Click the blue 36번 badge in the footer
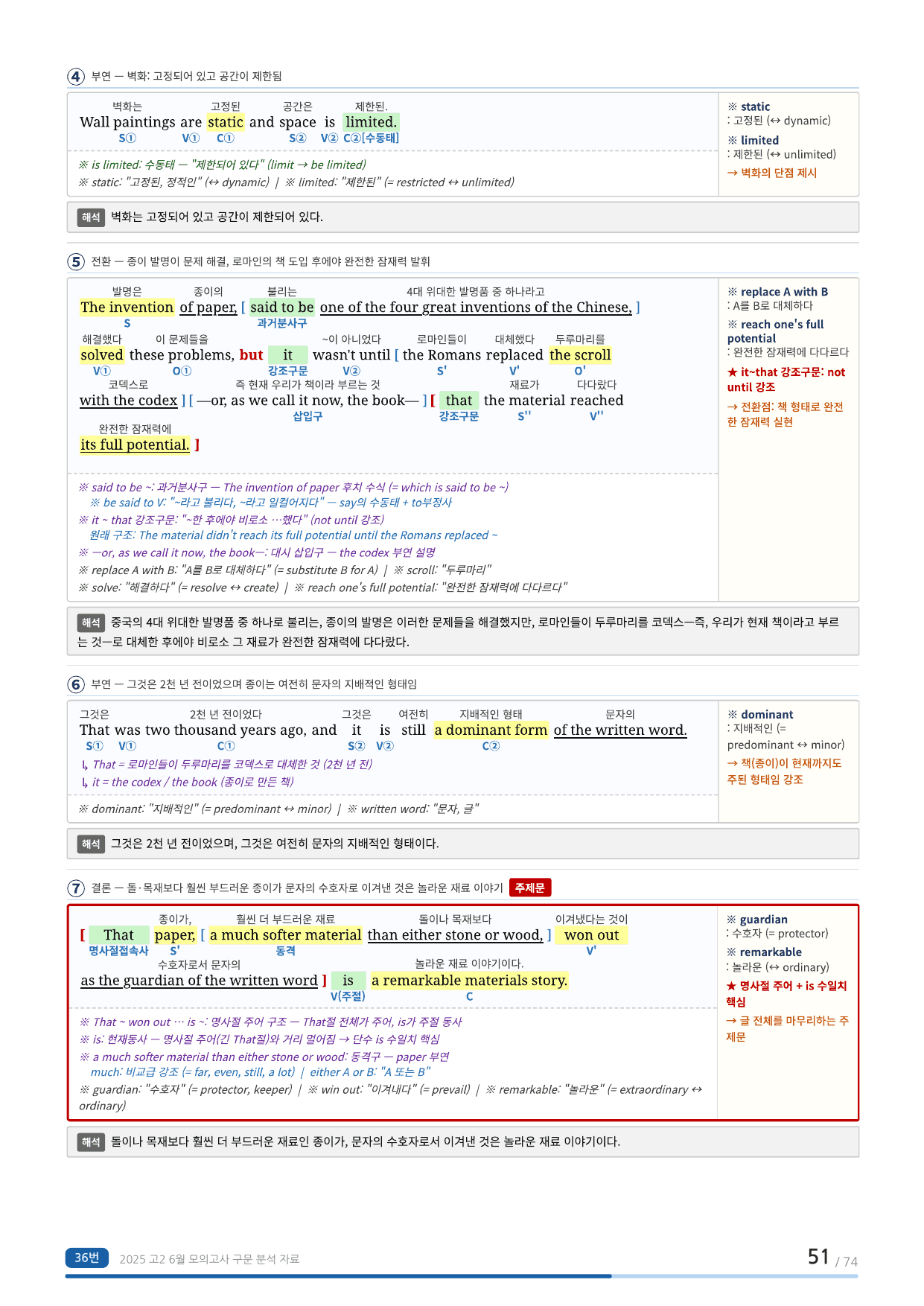 86,1258
